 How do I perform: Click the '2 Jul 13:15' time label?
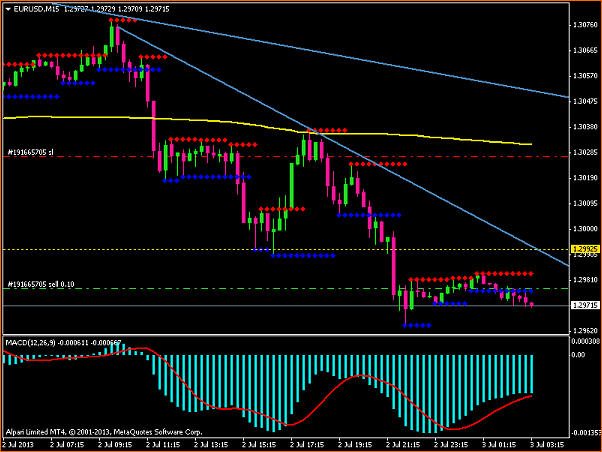211,445
